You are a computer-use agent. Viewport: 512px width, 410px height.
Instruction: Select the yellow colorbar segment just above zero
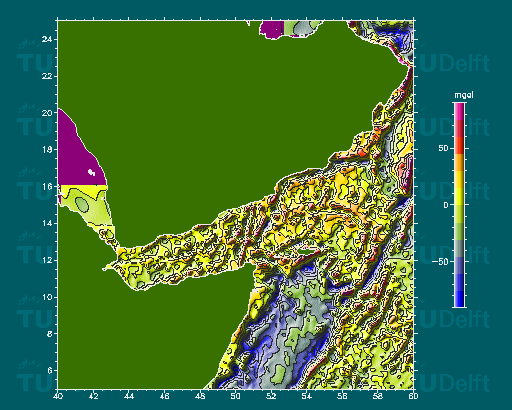click(459, 196)
